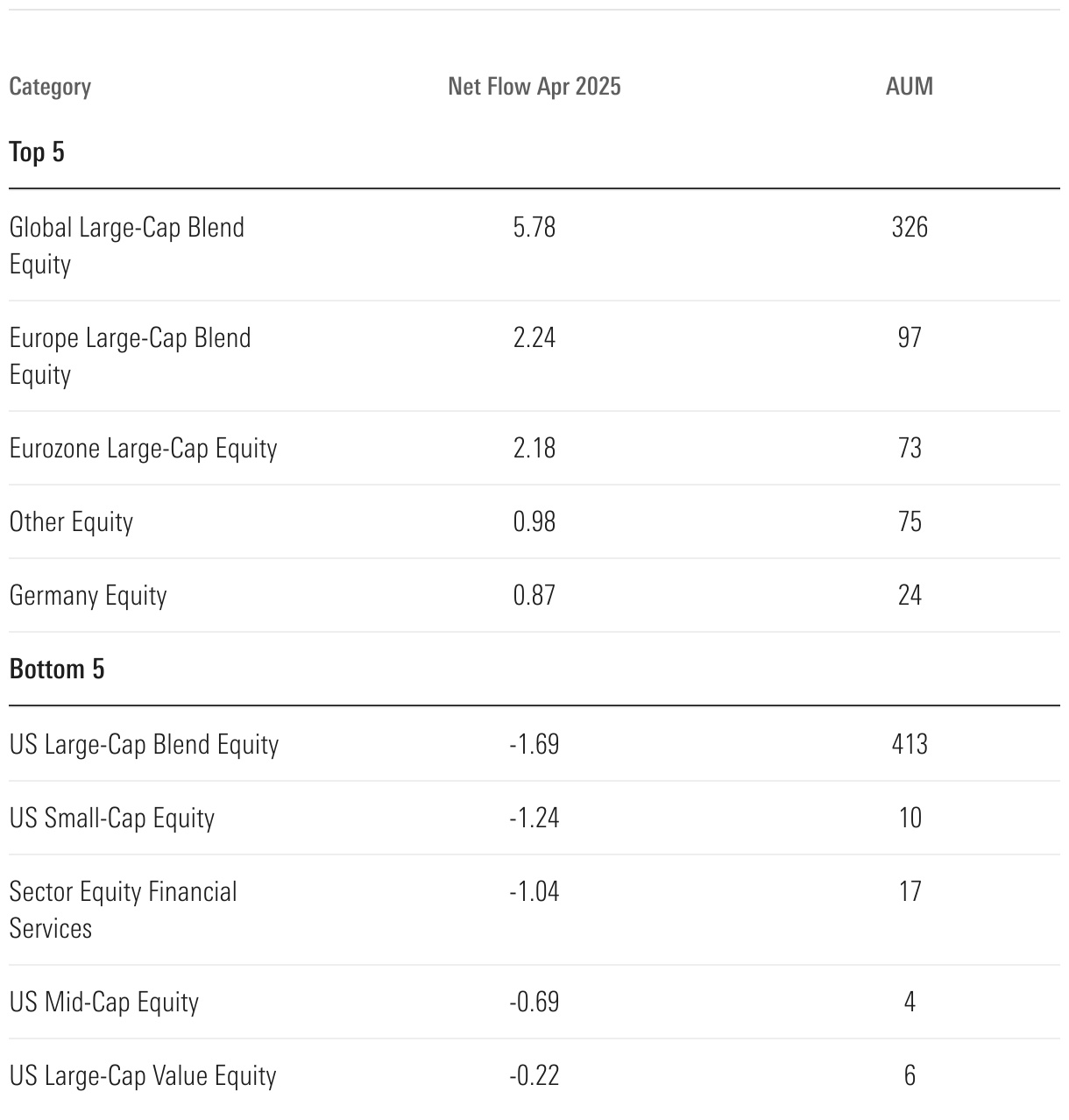Image resolution: width=1069 pixels, height=1120 pixels.
Task: Select the Eurozone Large-Cap Equity row label
Action: coord(143,449)
